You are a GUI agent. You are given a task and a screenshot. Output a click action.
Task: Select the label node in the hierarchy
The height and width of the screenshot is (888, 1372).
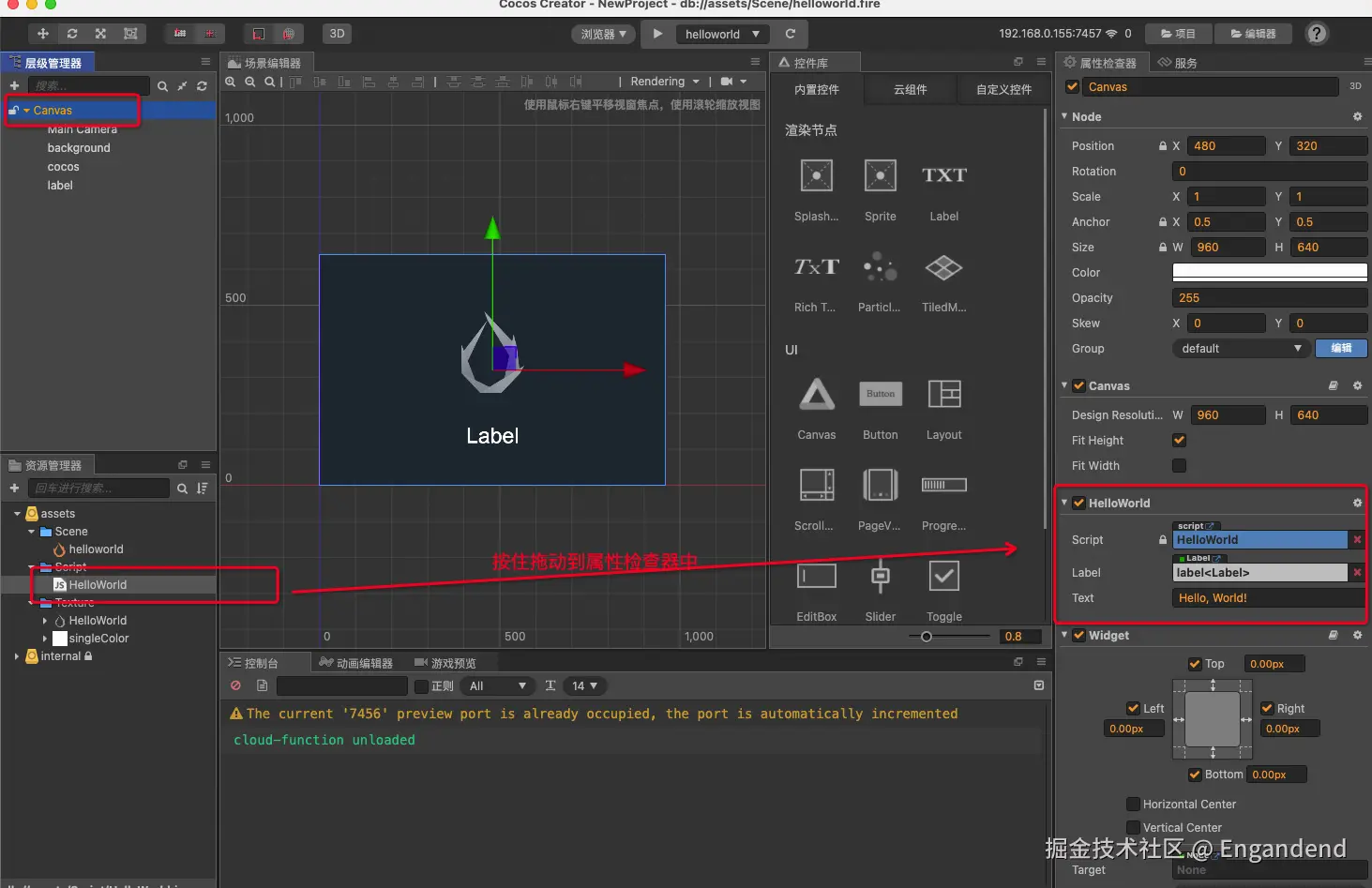60,186
